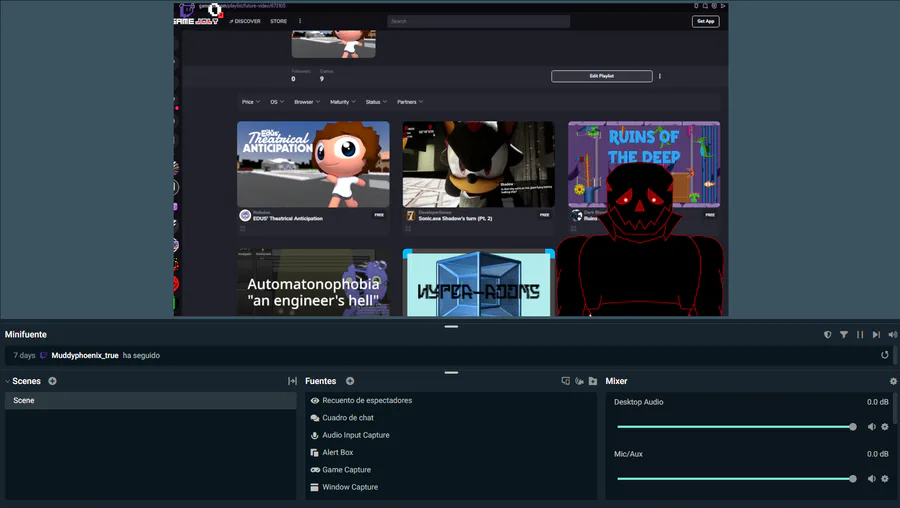Click the eye icon of Recuento de espectadores
Image resolution: width=900 pixels, height=508 pixels.
click(315, 401)
